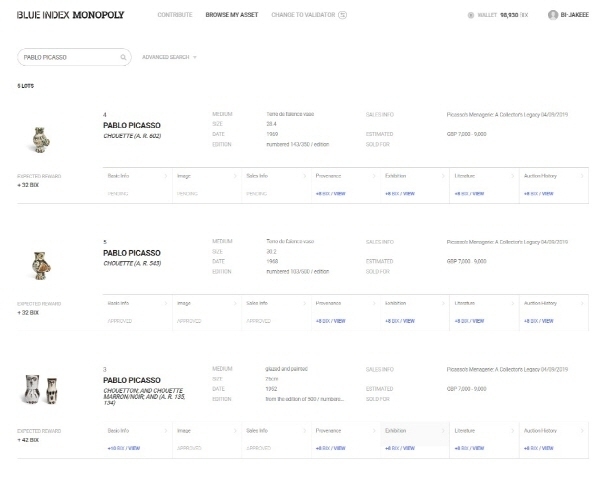Click PENDING status under Basic Info, lot 4
Screen dimensions: 600x499
tap(118, 194)
